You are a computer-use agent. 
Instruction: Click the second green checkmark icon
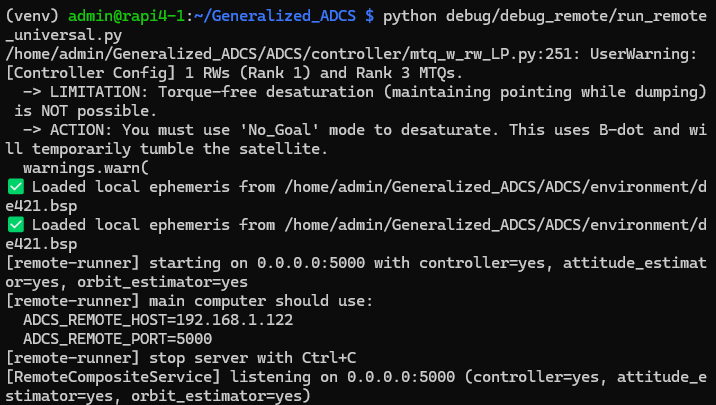pos(16,225)
